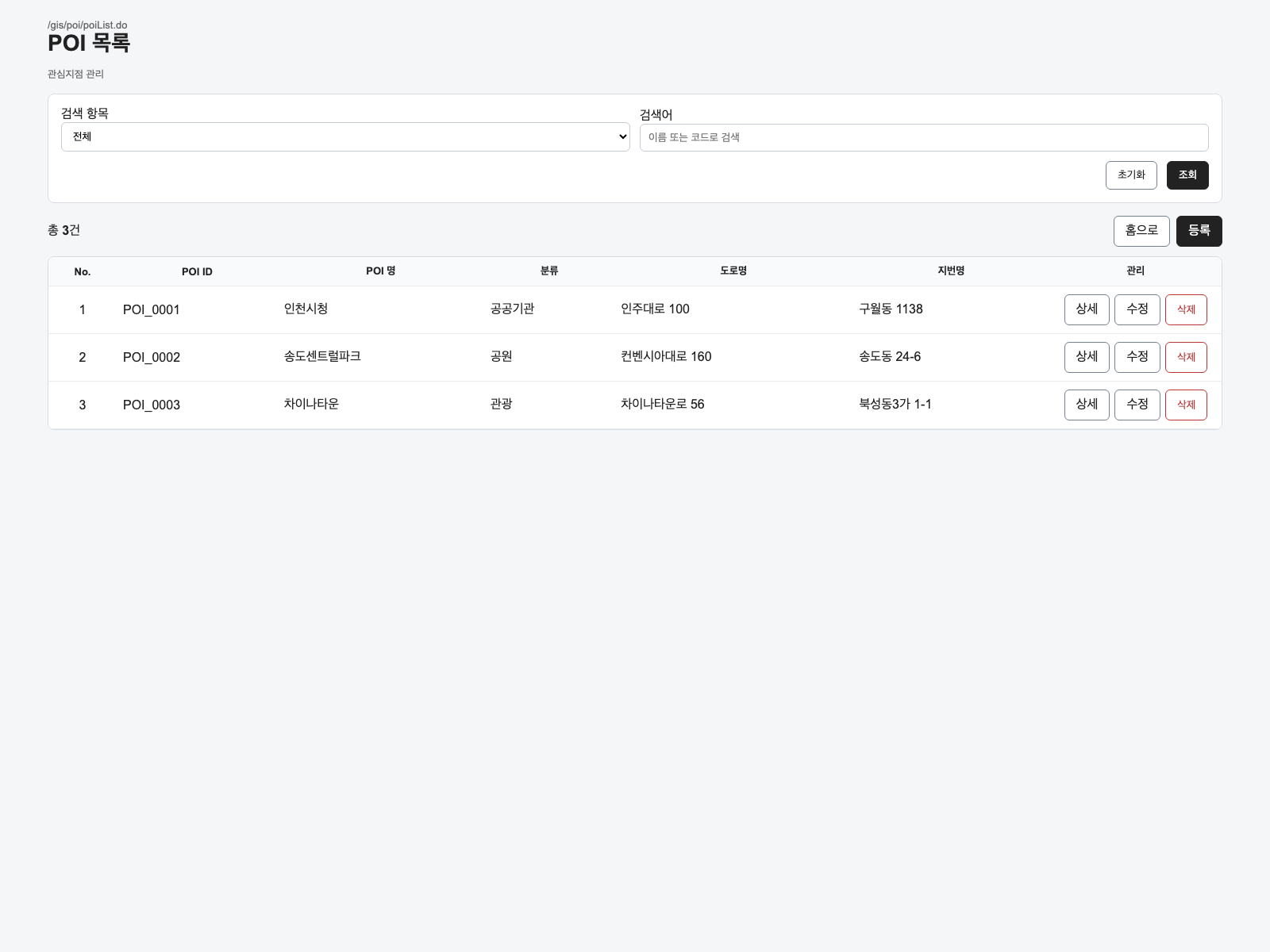Click the 송도동 24-6 lot address
The height and width of the screenshot is (952, 1270).
[x=890, y=357]
